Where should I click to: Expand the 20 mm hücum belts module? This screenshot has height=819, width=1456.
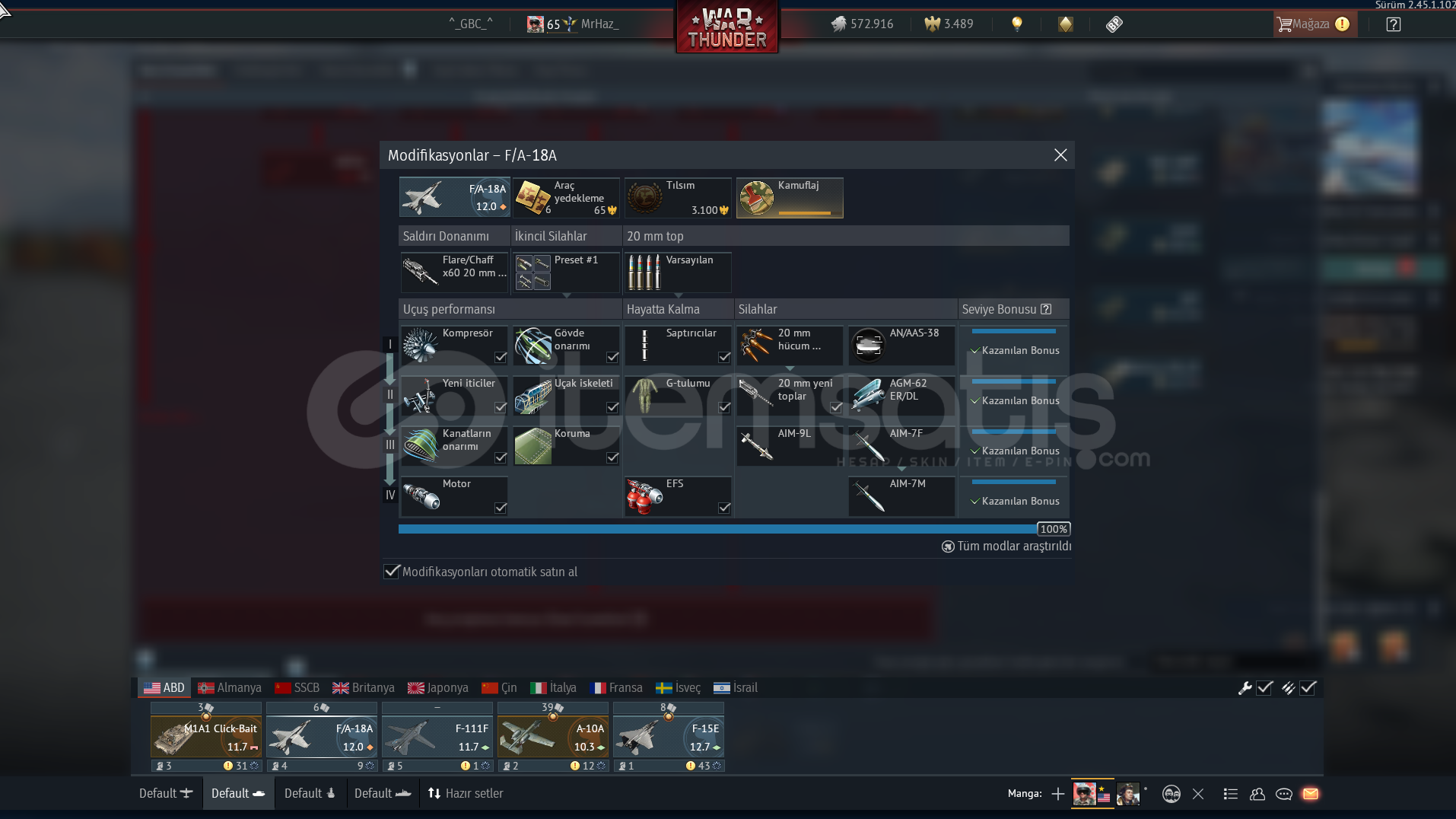click(x=790, y=345)
